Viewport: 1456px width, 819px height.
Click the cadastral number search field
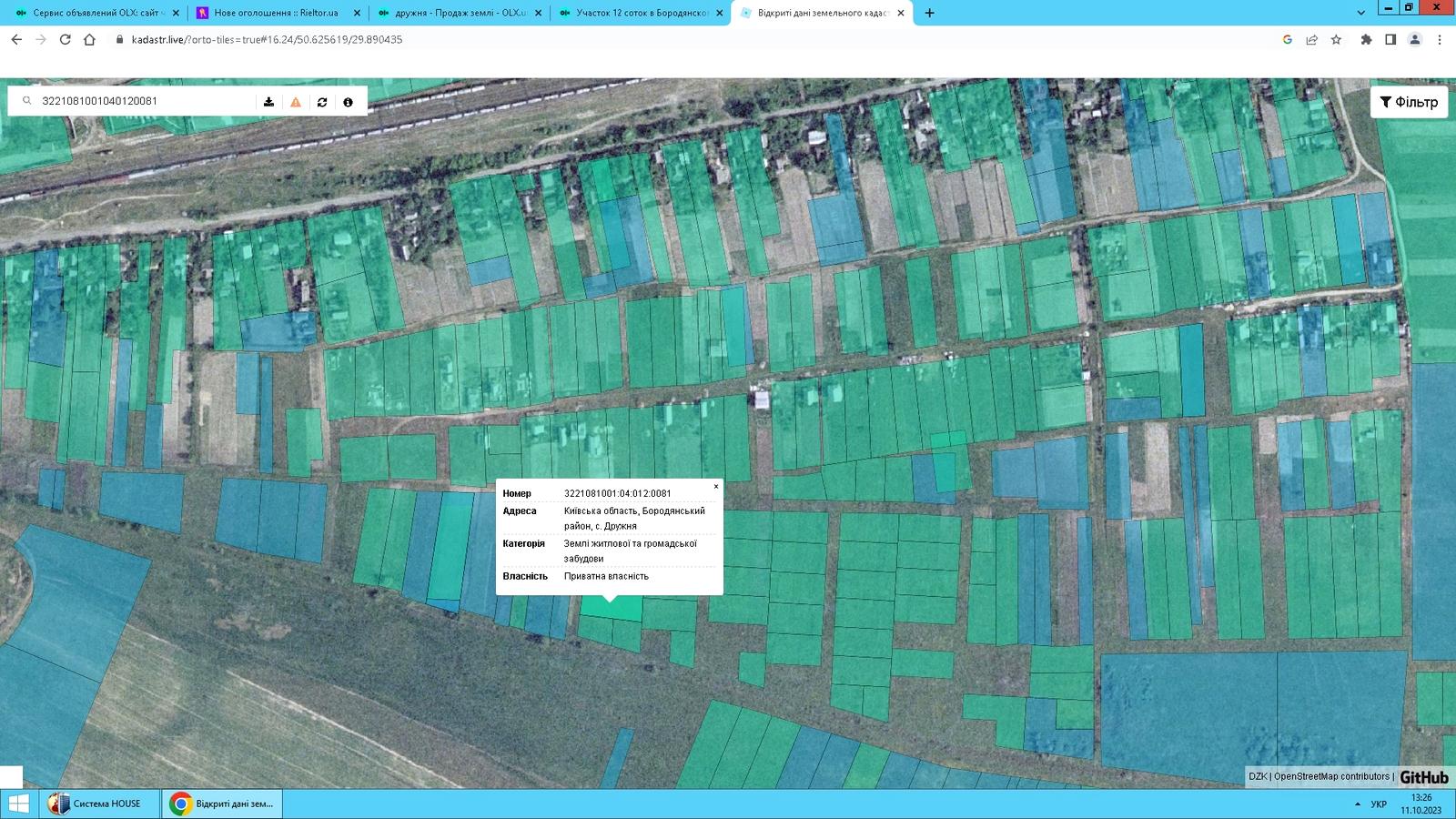146,101
